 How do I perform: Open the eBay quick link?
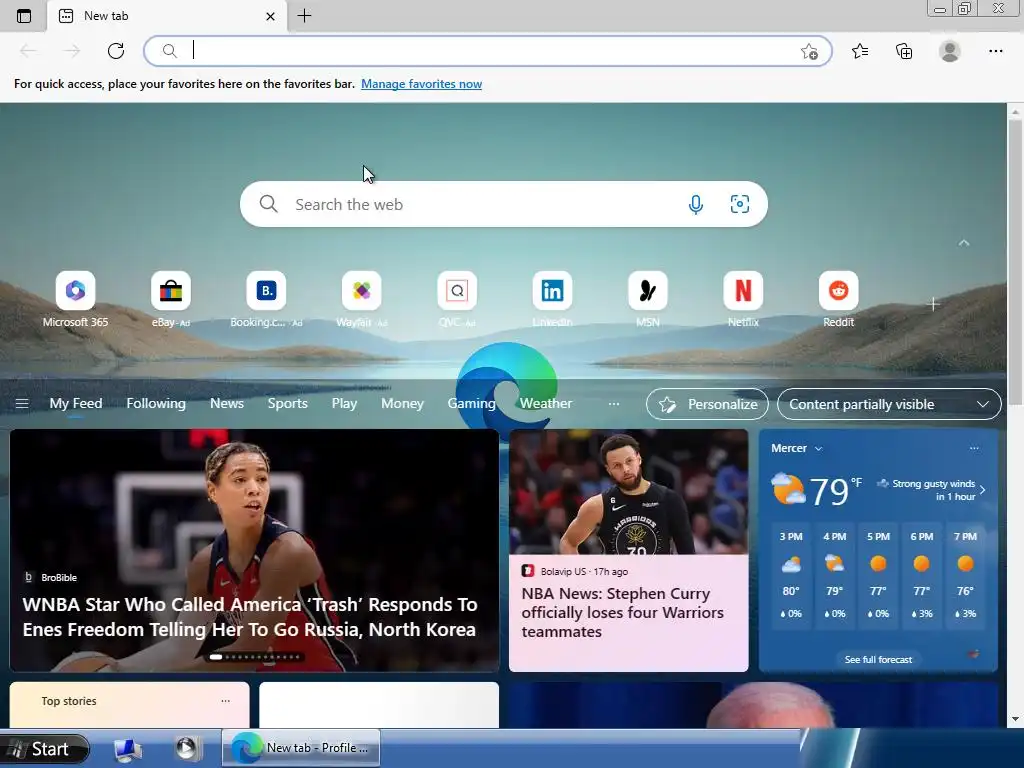170,300
